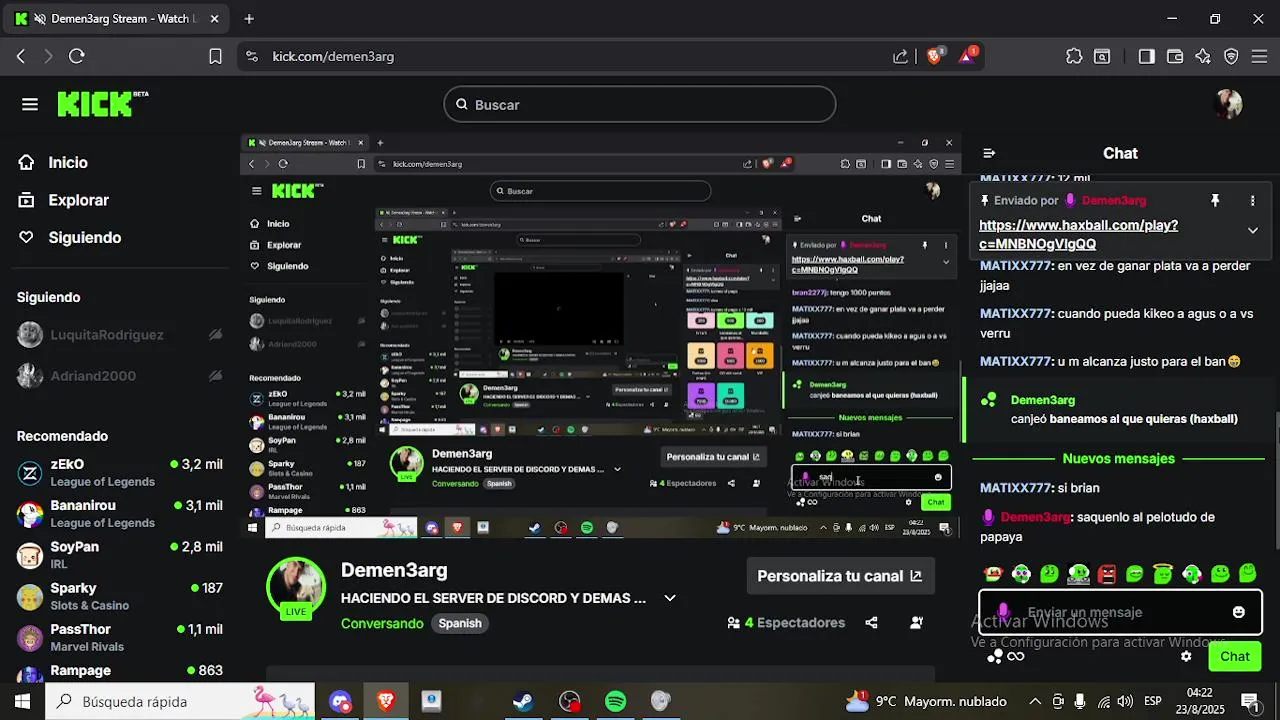Open the emoji picker in message box
The width and height of the screenshot is (1280, 720).
point(1239,612)
